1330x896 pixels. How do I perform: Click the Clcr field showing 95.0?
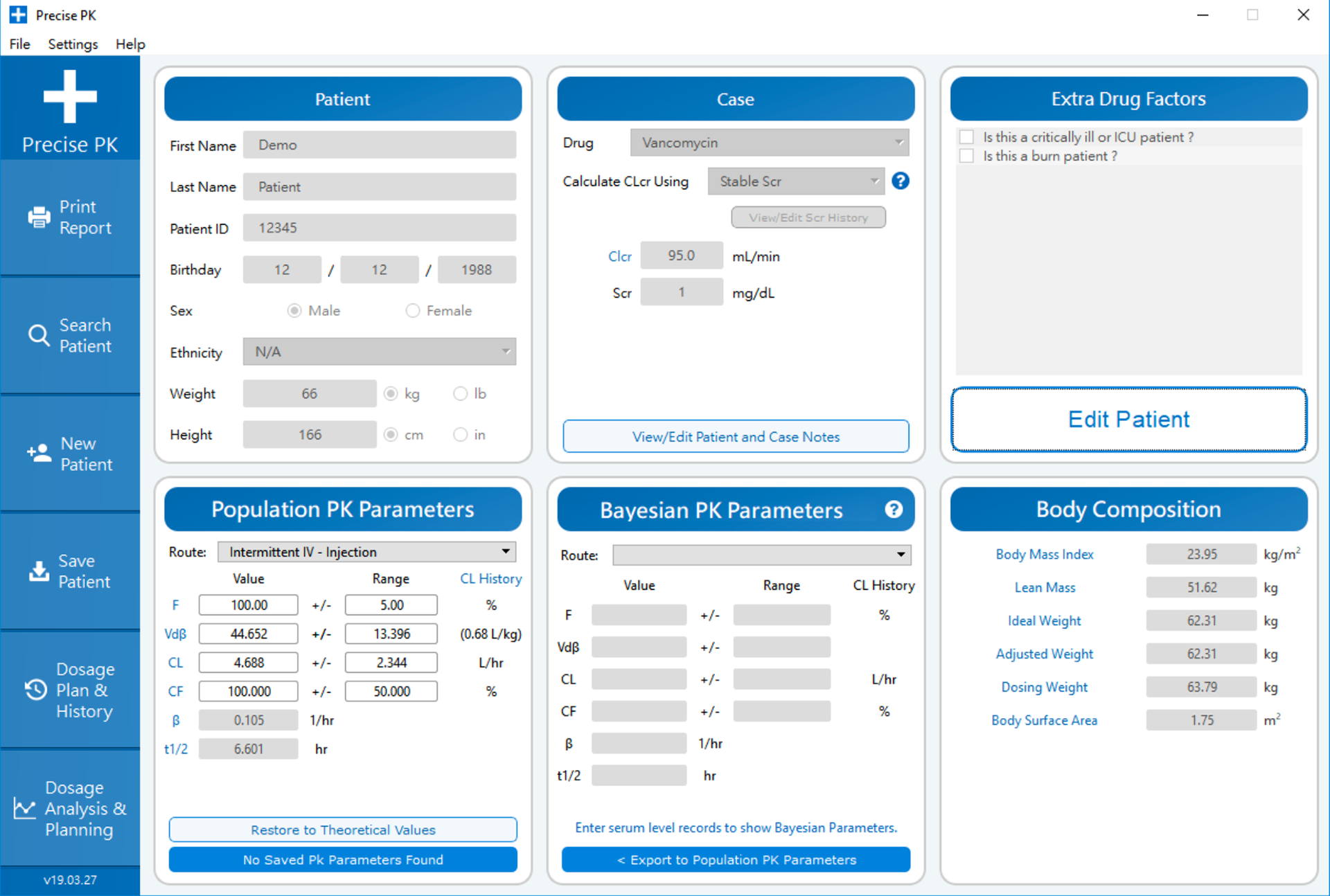pyautogui.click(x=682, y=256)
